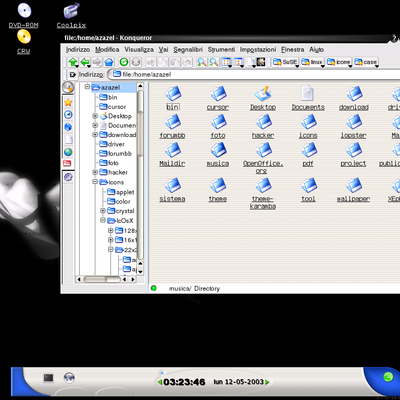Open the case bookmark folder
Viewport: 400px width, 400px height.
pyautogui.click(x=366, y=62)
